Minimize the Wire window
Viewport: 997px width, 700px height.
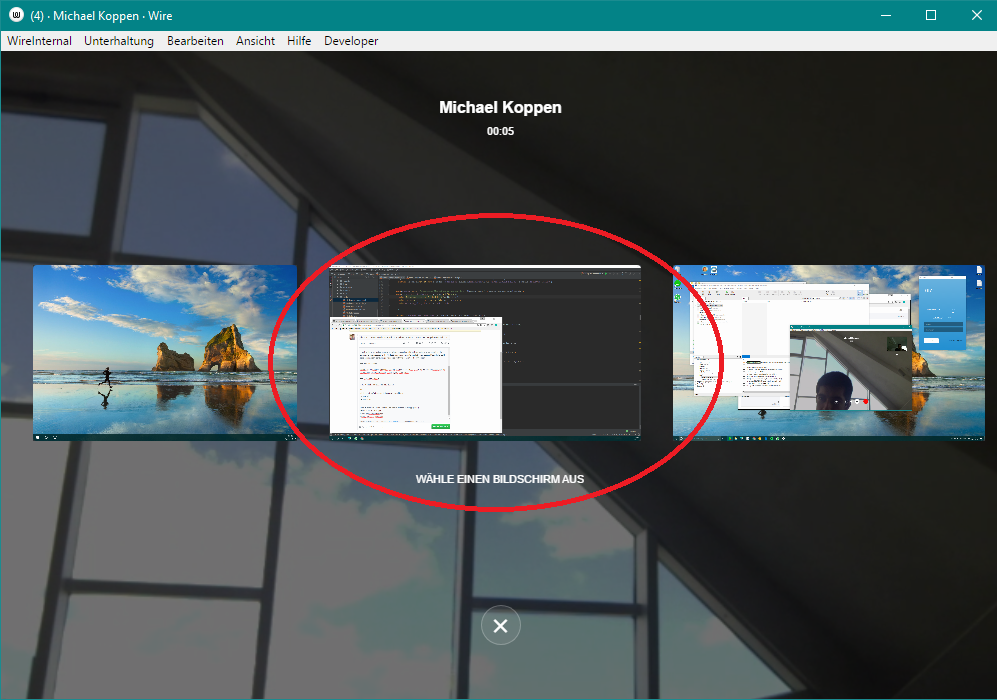(x=886, y=15)
